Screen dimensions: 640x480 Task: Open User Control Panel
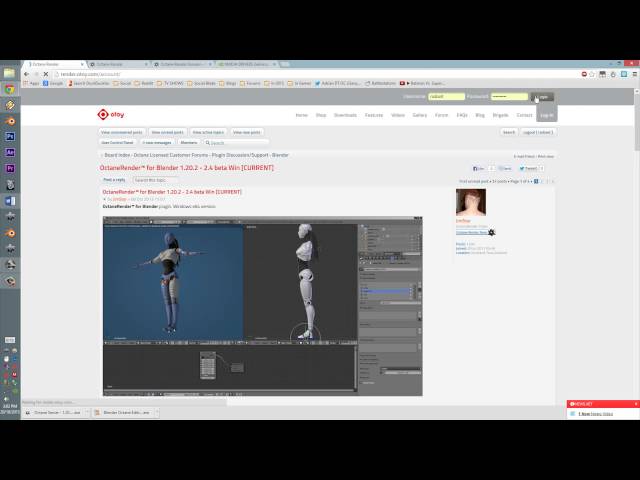coord(117,143)
